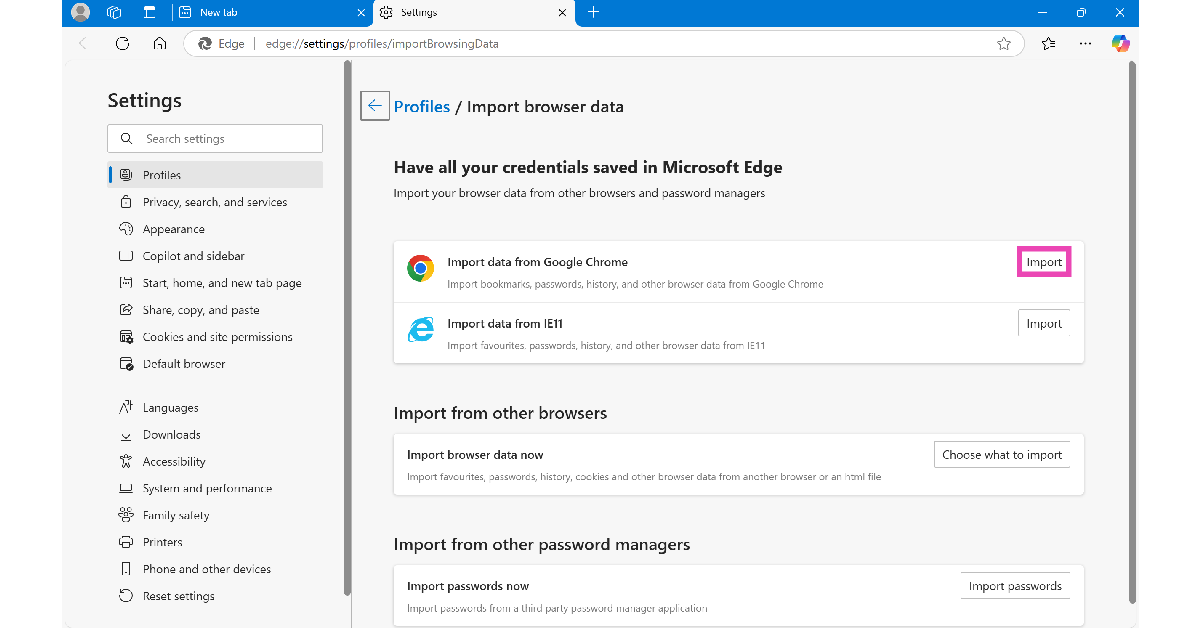Viewport: 1200px width, 628px height.
Task: Click Choose what to import button
Action: 1002,454
